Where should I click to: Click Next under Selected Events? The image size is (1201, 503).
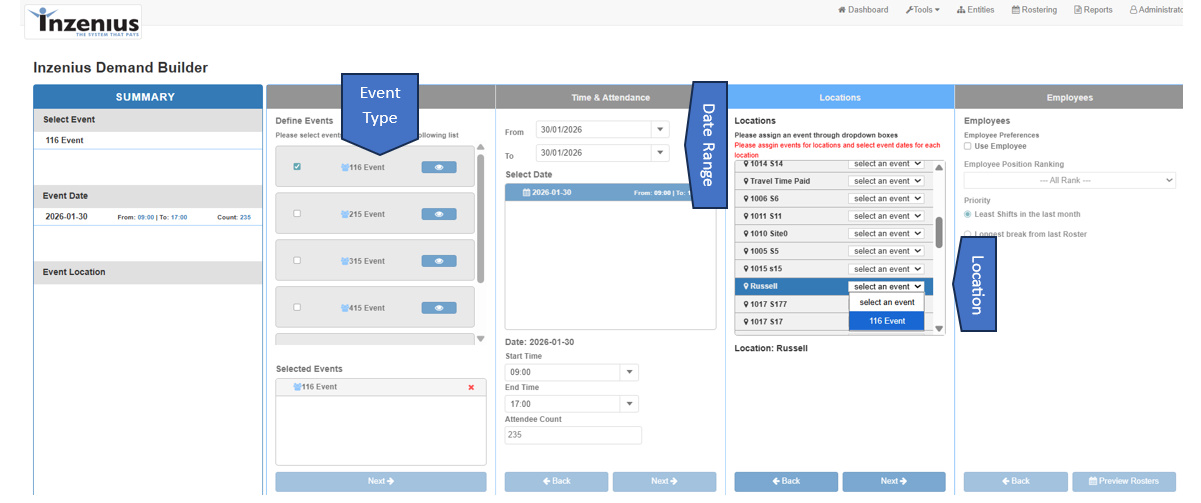coord(381,481)
